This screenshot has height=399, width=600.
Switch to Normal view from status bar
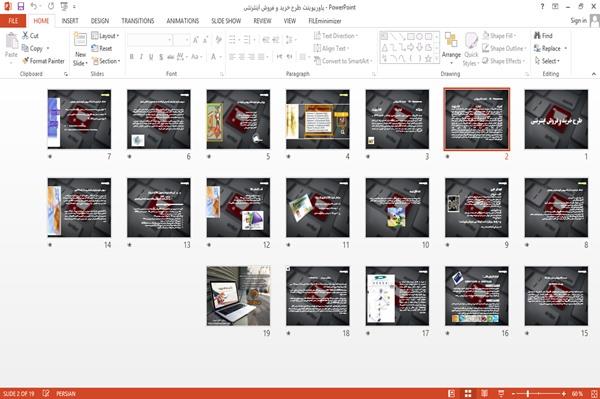[x=452, y=393]
